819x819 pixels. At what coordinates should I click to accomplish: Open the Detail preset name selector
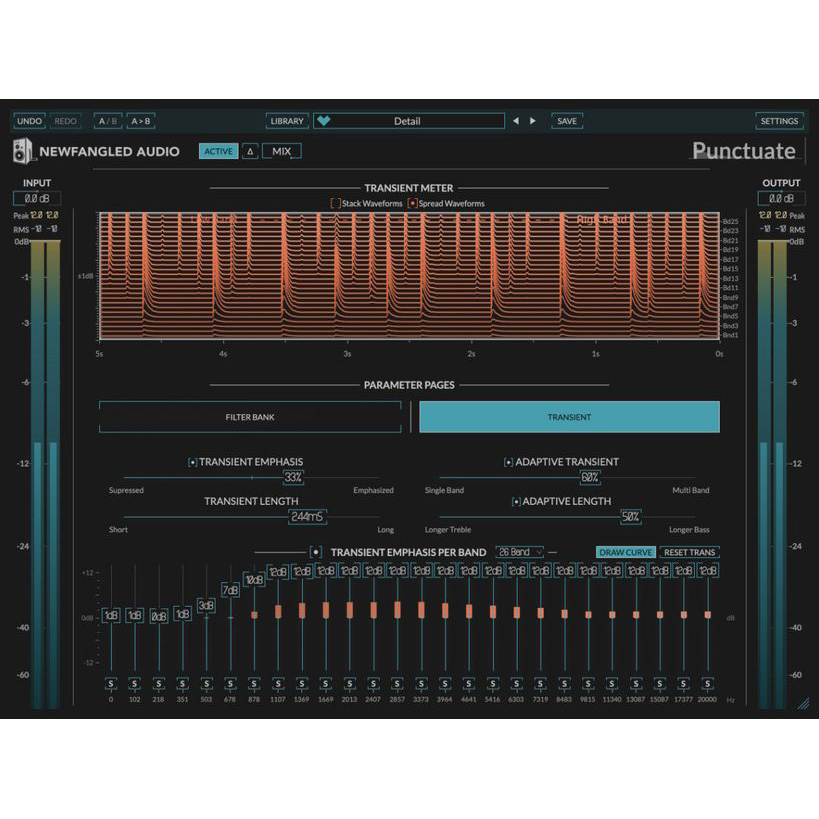pos(409,121)
